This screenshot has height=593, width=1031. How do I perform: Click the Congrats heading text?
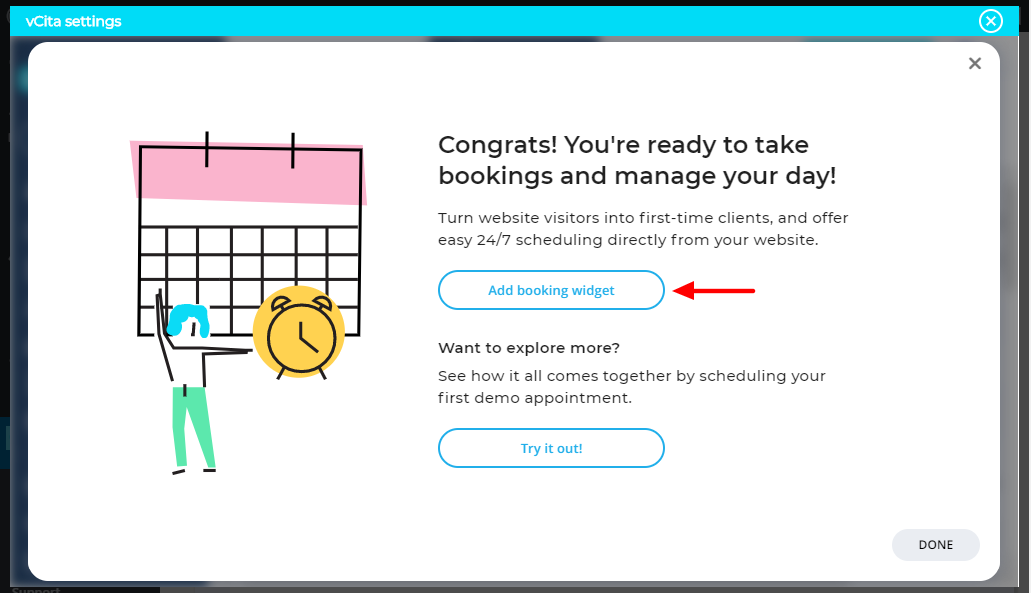click(637, 160)
